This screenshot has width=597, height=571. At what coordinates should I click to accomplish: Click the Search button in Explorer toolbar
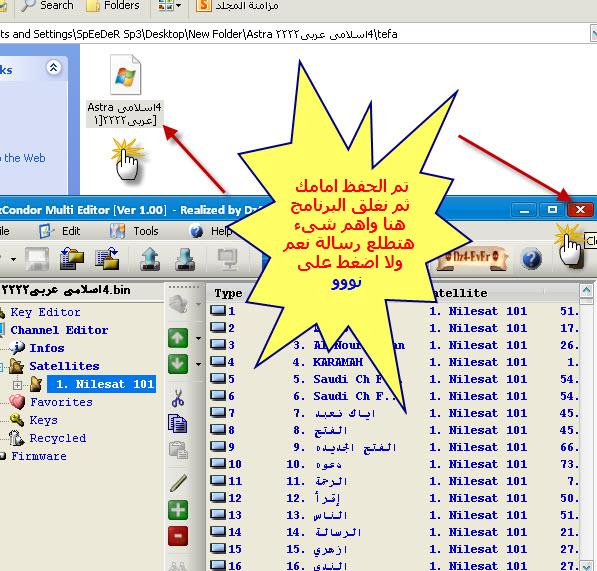(x=47, y=6)
